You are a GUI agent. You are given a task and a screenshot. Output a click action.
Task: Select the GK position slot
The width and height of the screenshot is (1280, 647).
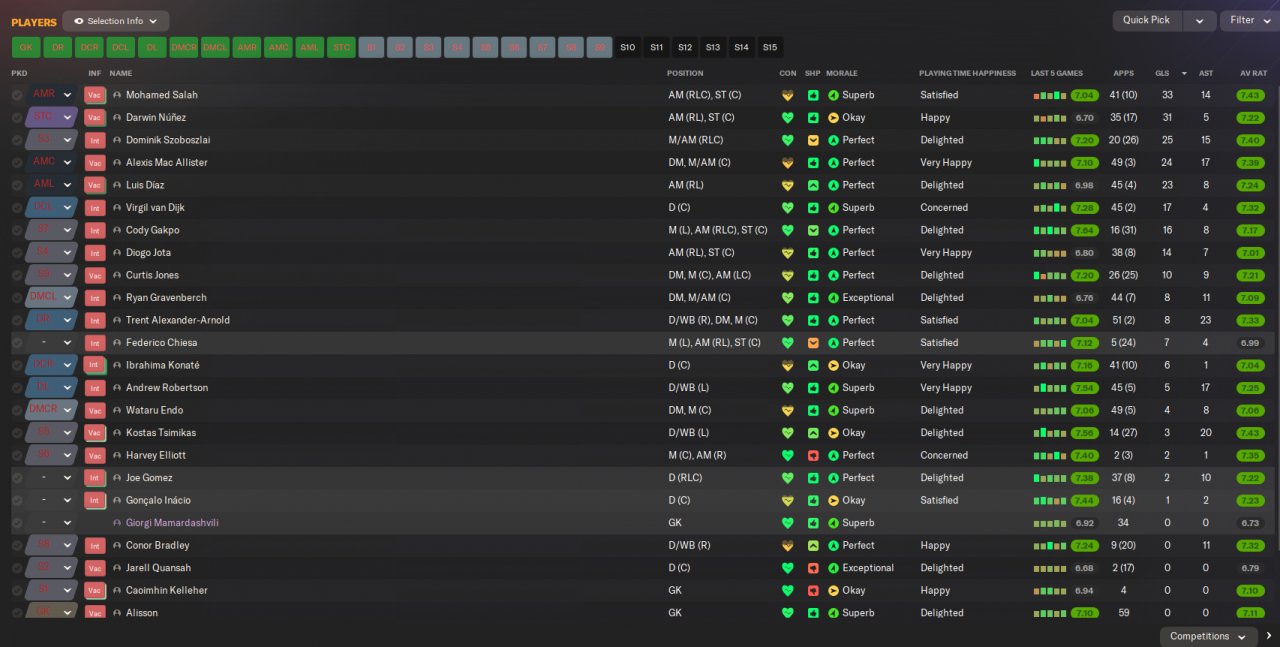[x=26, y=47]
